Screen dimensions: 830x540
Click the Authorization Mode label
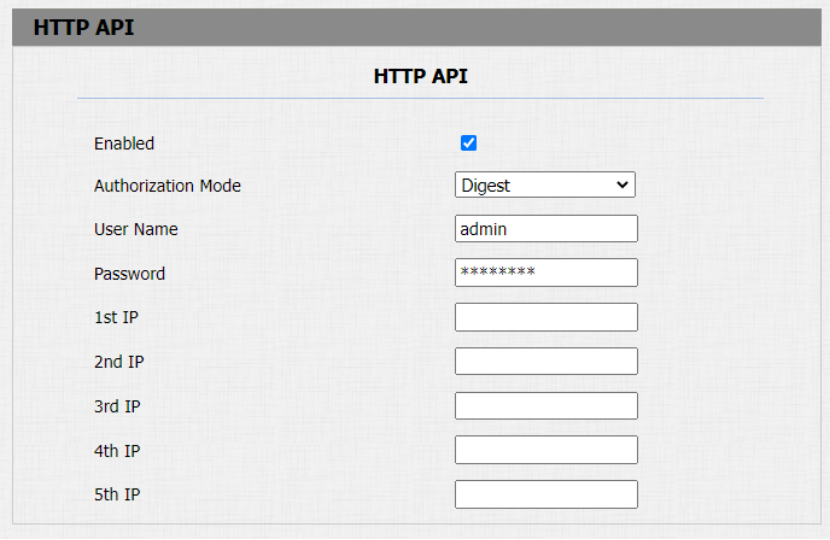tap(167, 186)
